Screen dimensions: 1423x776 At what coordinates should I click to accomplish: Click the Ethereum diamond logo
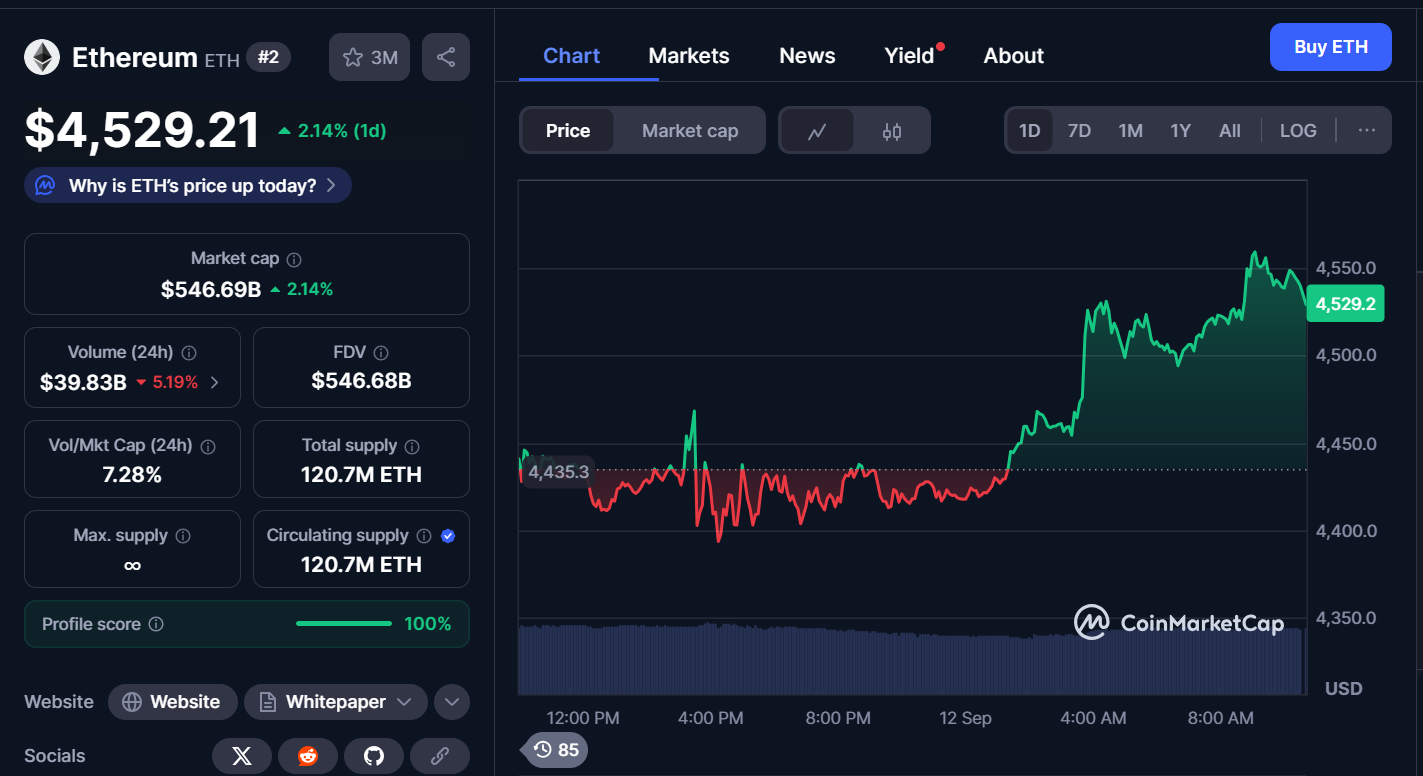[42, 57]
